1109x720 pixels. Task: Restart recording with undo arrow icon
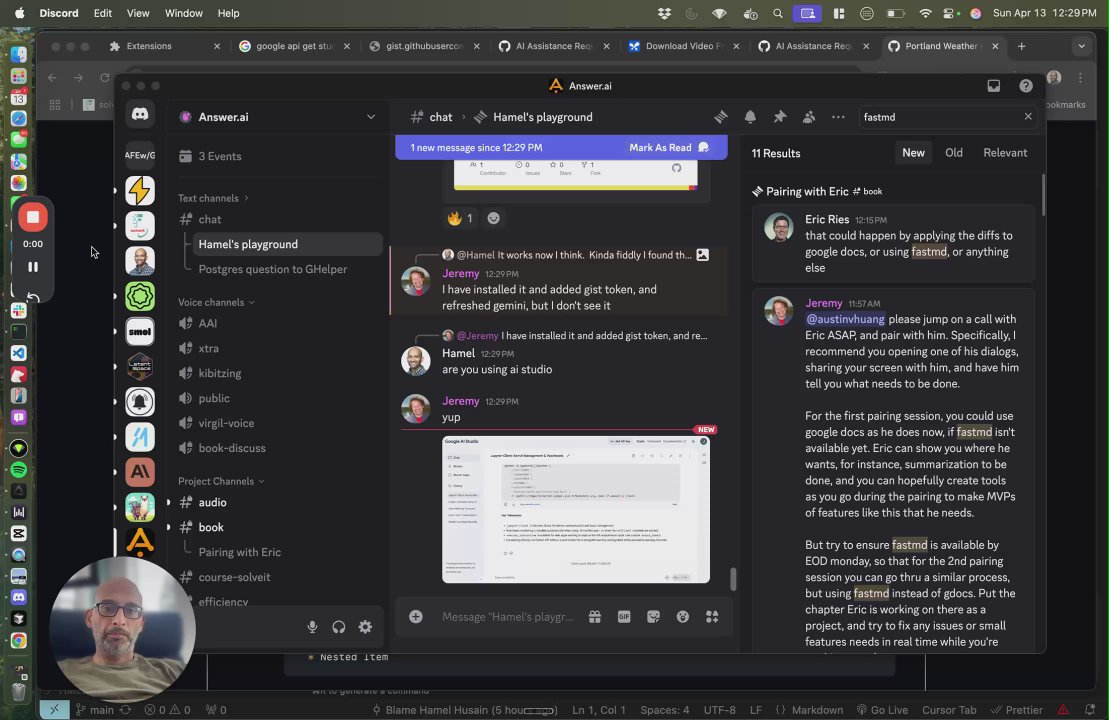tap(33, 296)
